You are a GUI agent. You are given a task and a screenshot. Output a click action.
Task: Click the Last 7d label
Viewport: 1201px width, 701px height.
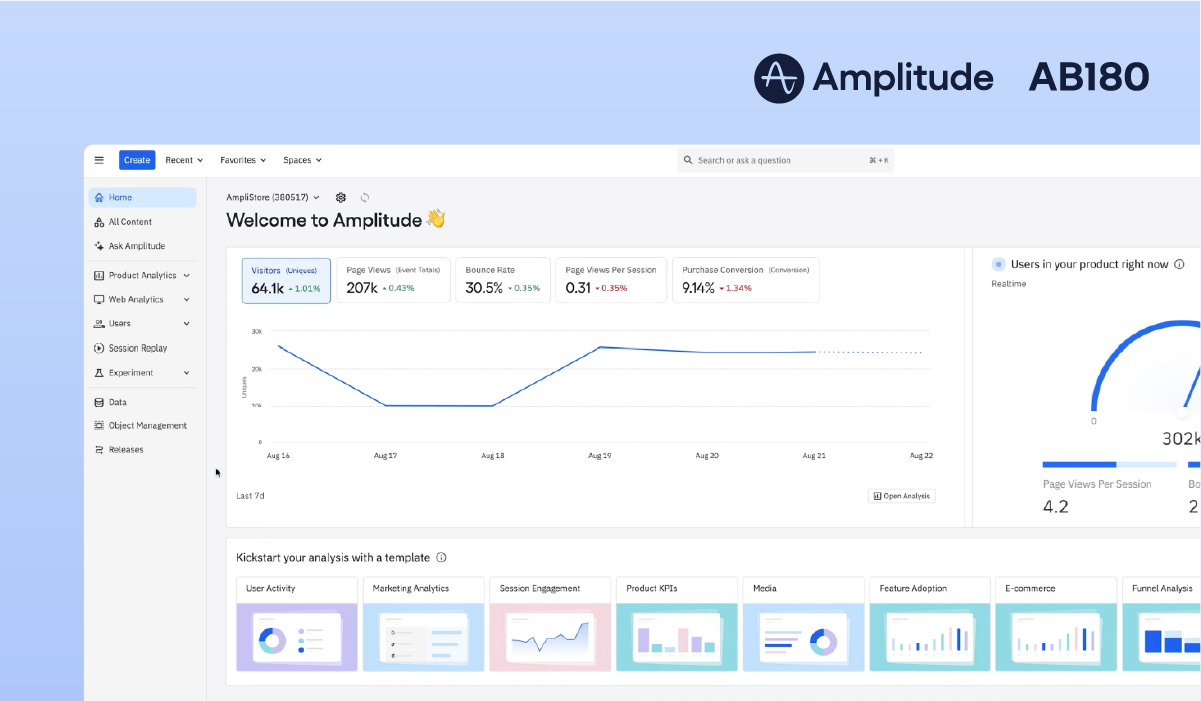pos(250,496)
